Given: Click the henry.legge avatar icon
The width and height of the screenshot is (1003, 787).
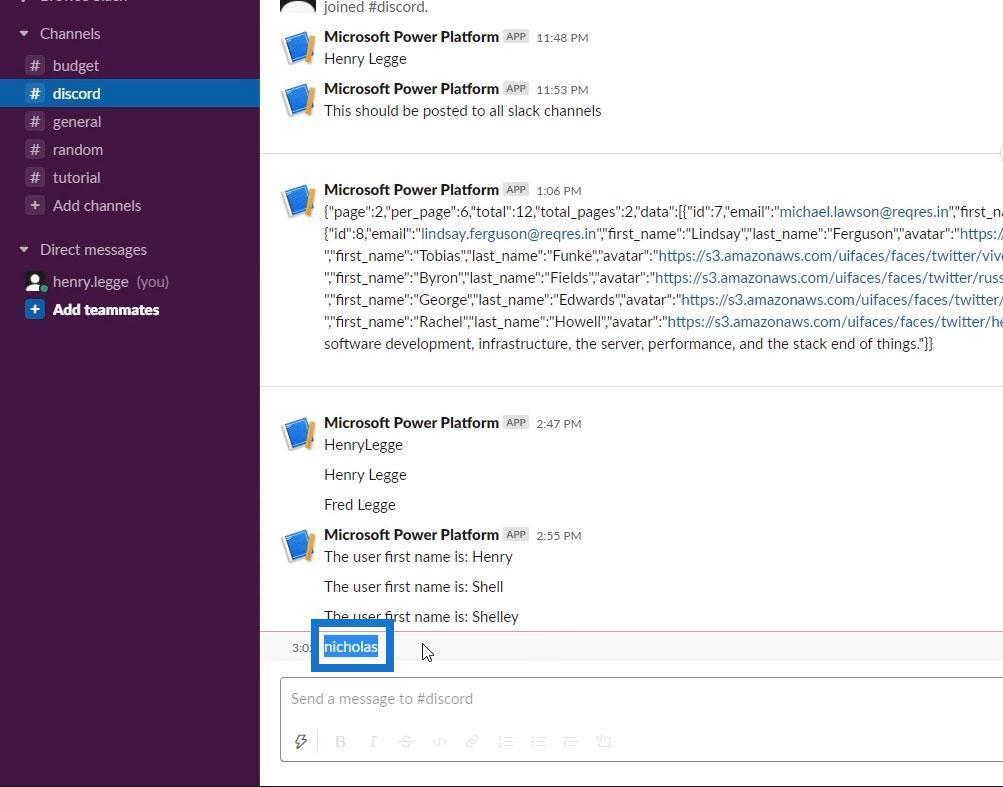Looking at the screenshot, I should click(x=35, y=282).
